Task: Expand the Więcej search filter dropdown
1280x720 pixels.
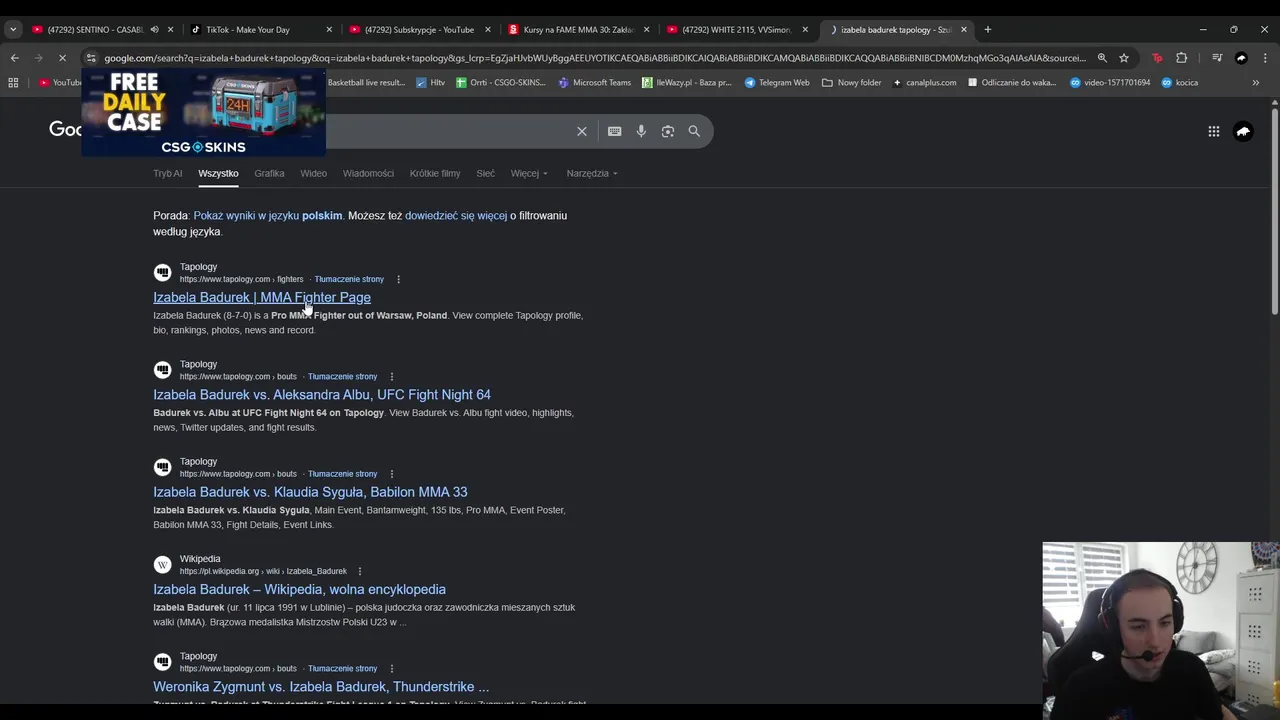Action: (x=529, y=173)
